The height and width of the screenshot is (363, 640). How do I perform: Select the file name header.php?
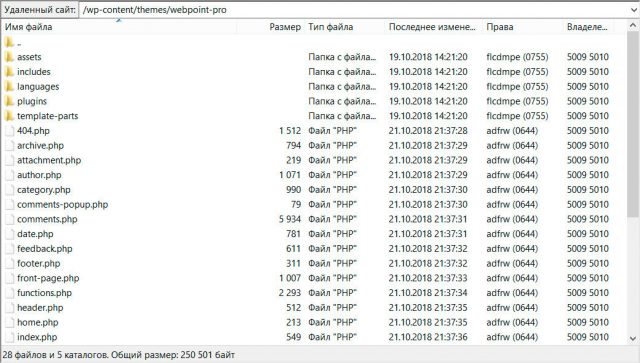40,307
